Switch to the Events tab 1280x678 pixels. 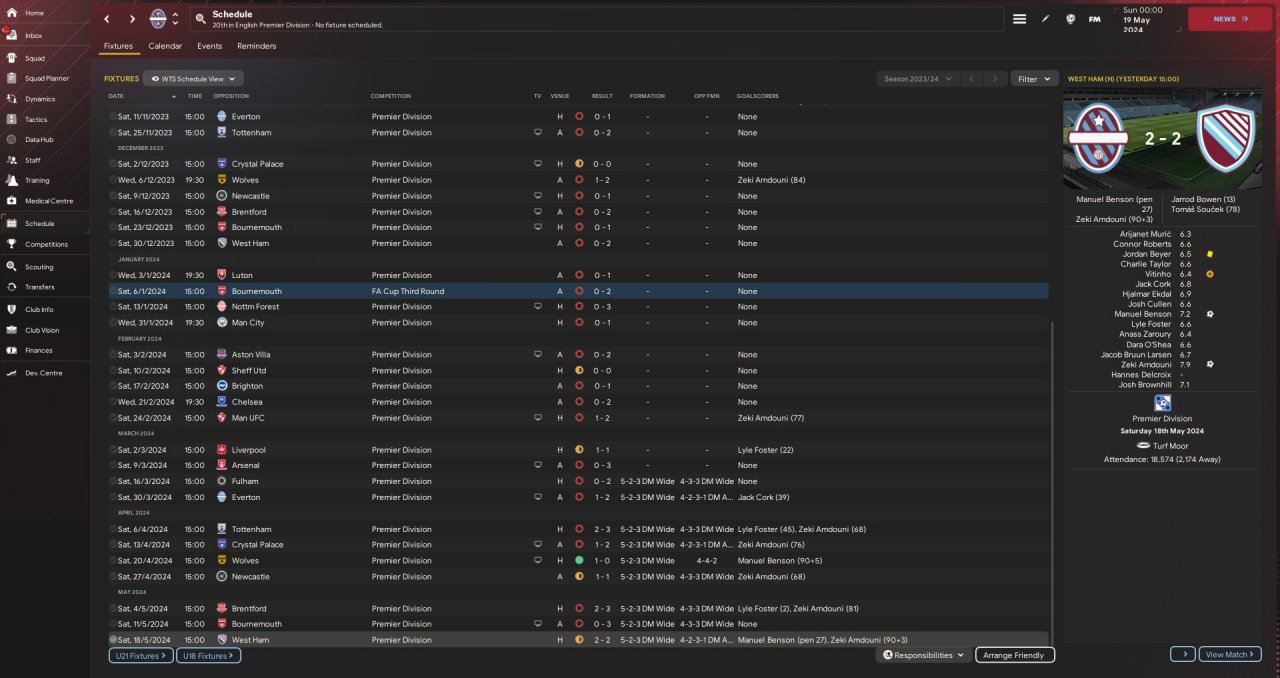tap(209, 46)
